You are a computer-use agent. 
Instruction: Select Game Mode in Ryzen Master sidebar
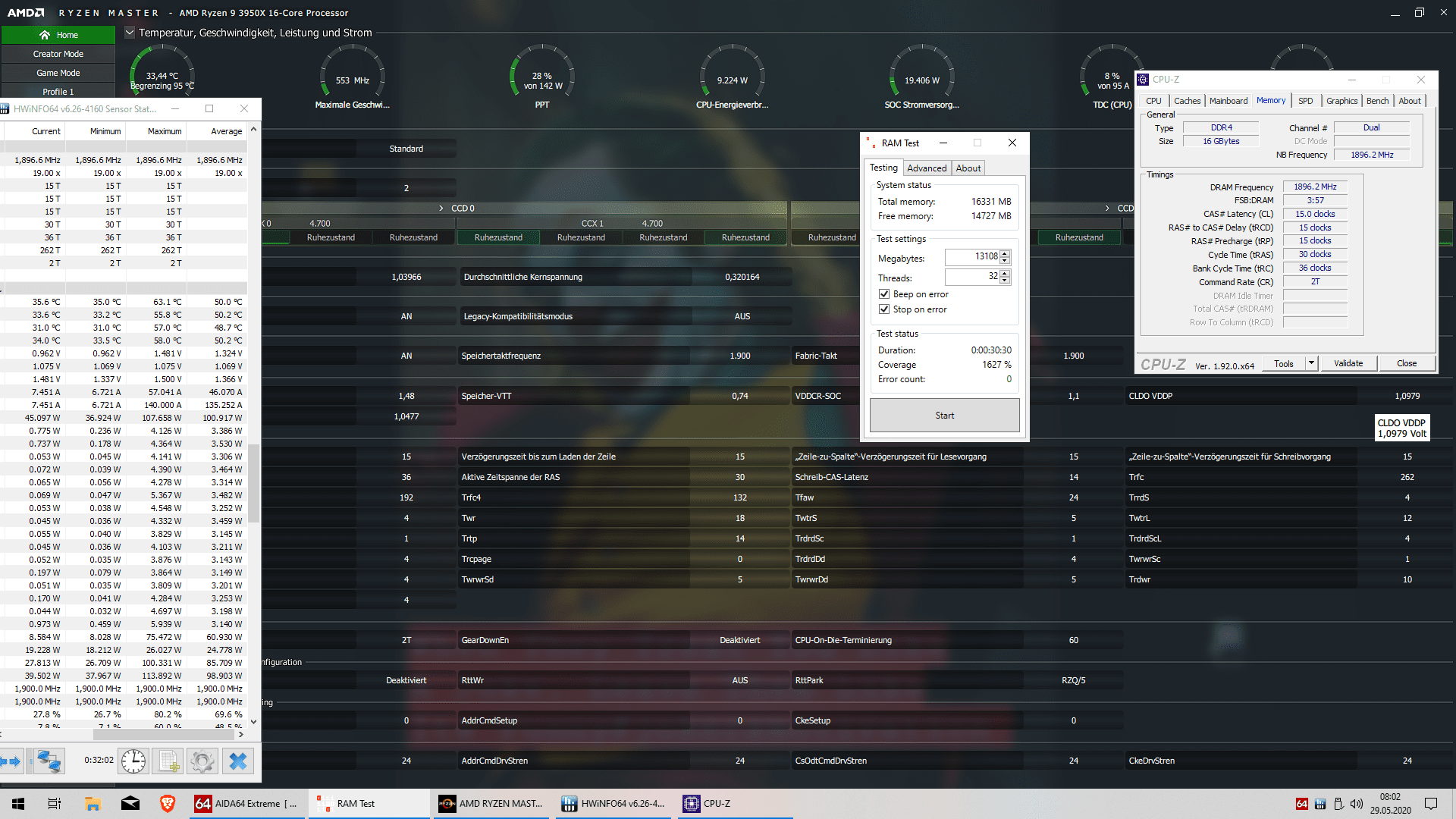58,73
